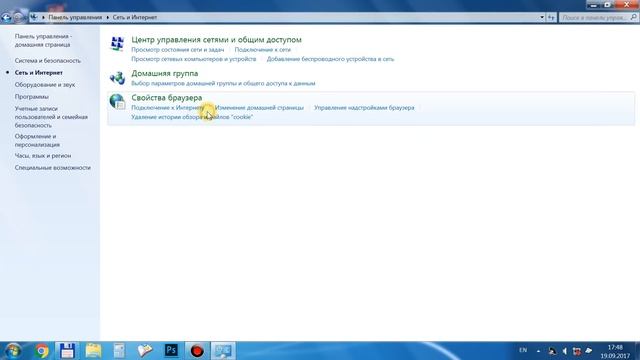The width and height of the screenshot is (640, 360).
Task: Select Оборудование и звук in sidebar
Action: pyautogui.click(x=45, y=85)
